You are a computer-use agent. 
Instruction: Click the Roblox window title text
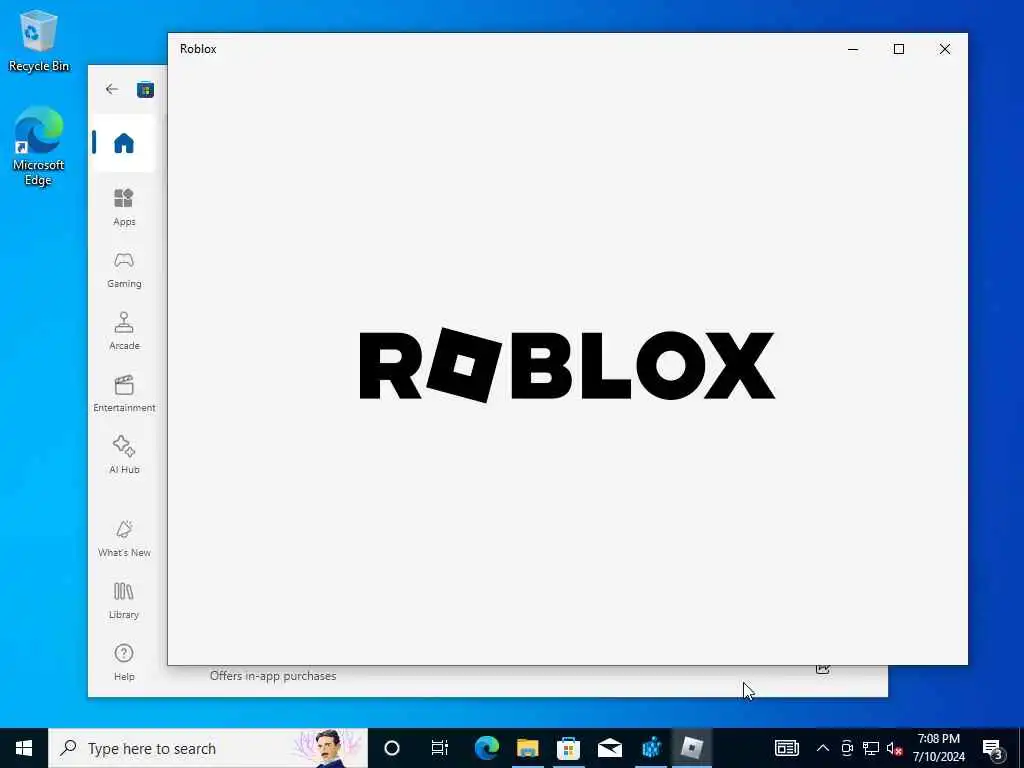[198, 49]
